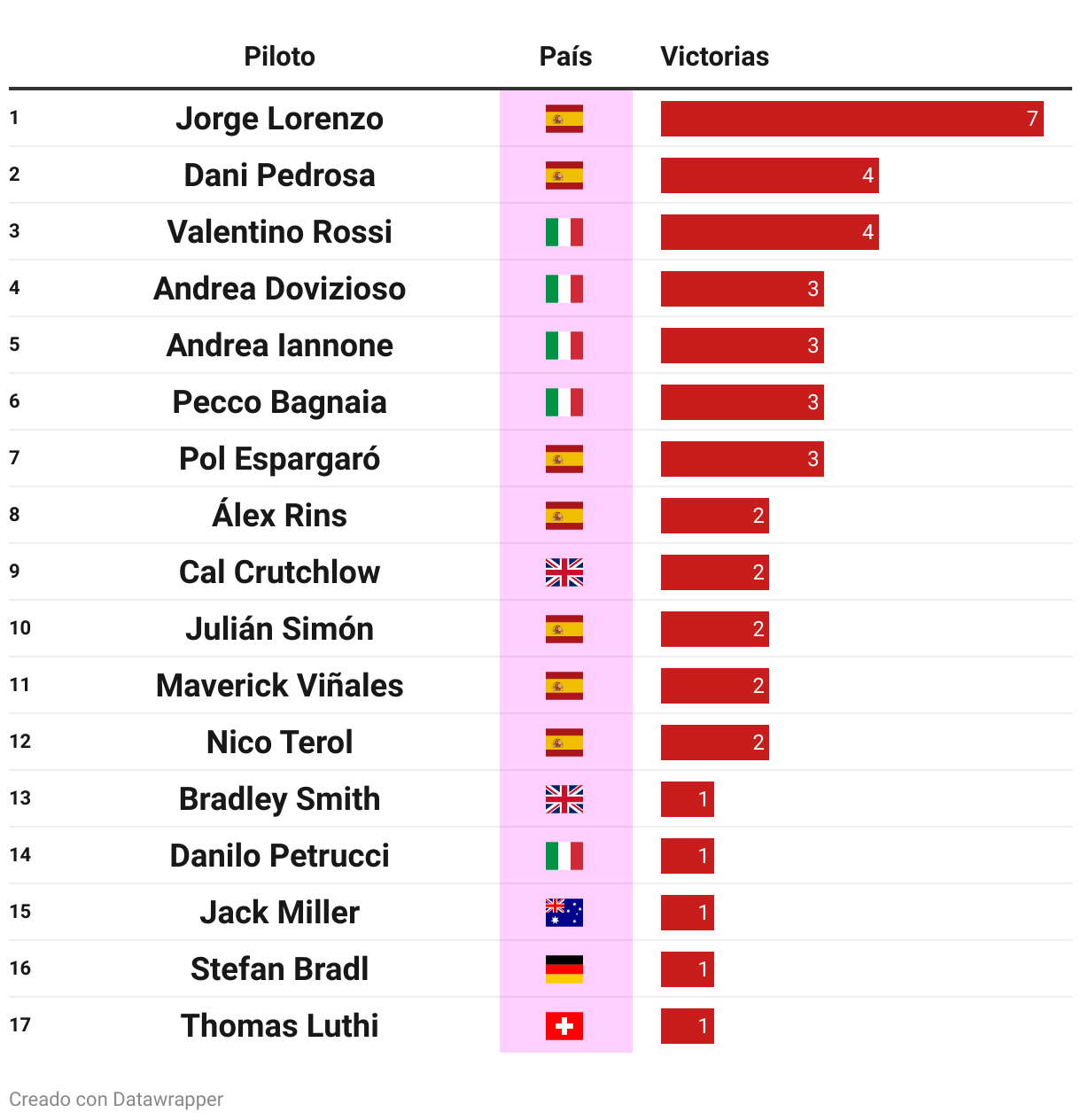
Task: Click Dani Pedrosa's 4 victories bar
Action: 769,175
